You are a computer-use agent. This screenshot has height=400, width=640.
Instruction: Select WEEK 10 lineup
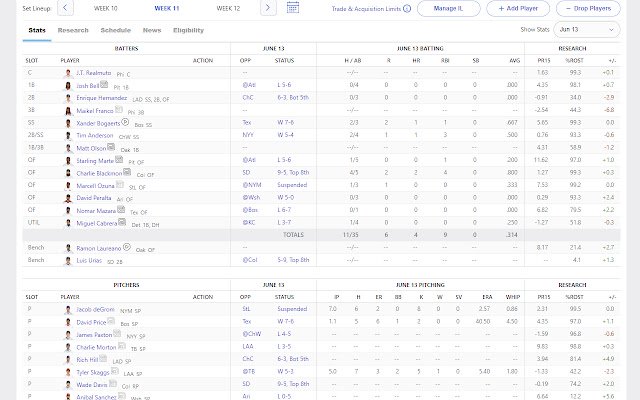pos(105,8)
